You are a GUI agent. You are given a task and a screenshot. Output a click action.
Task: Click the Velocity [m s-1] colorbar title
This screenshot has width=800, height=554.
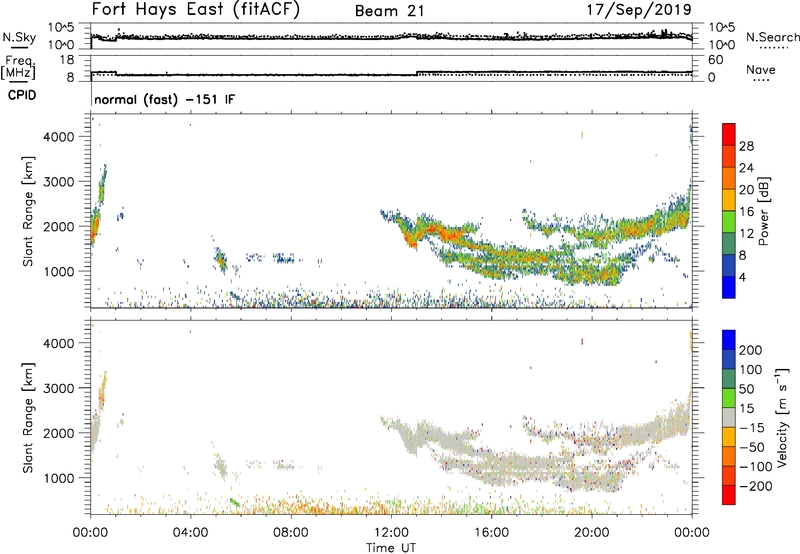tap(782, 417)
